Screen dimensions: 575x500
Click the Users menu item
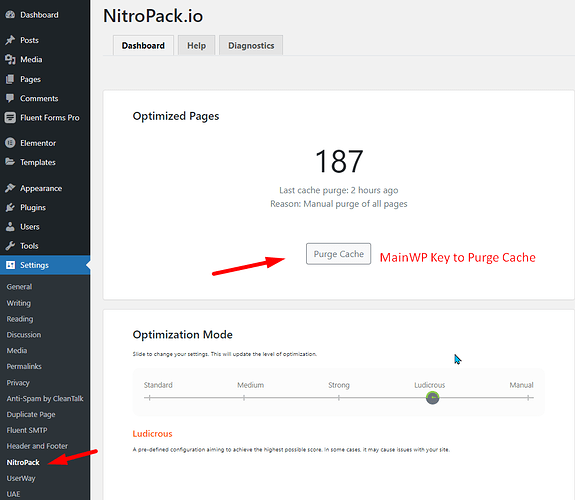(30, 227)
